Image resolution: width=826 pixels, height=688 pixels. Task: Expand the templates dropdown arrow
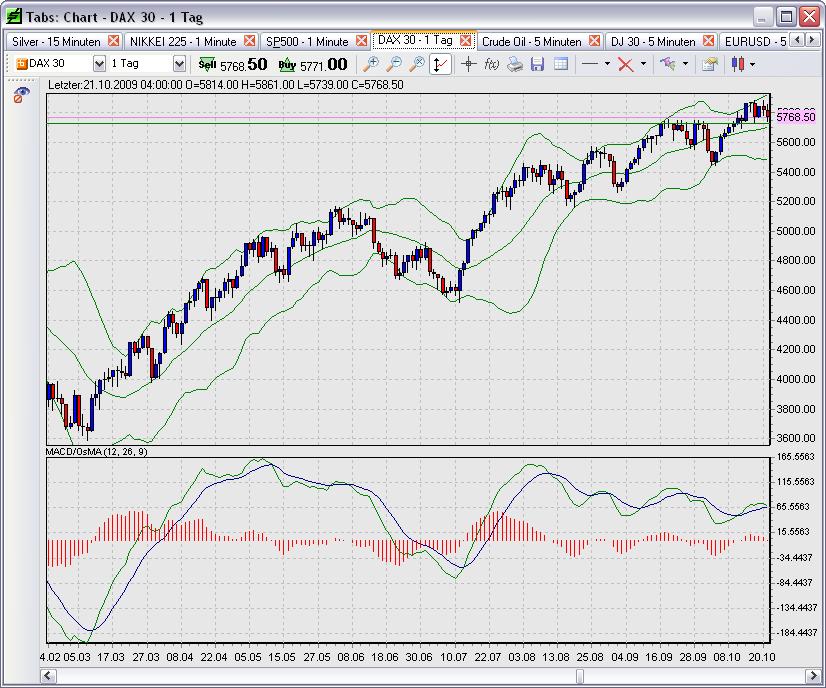(685, 64)
